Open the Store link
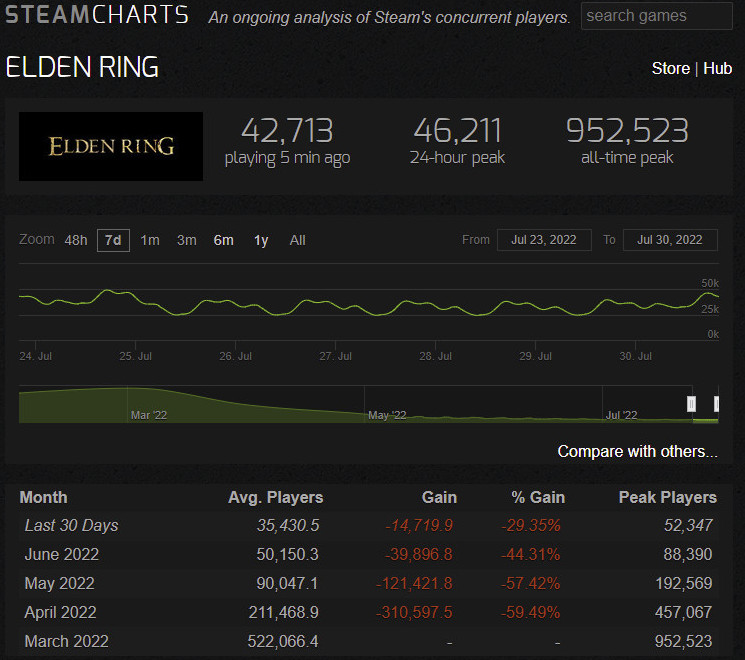 pos(670,68)
